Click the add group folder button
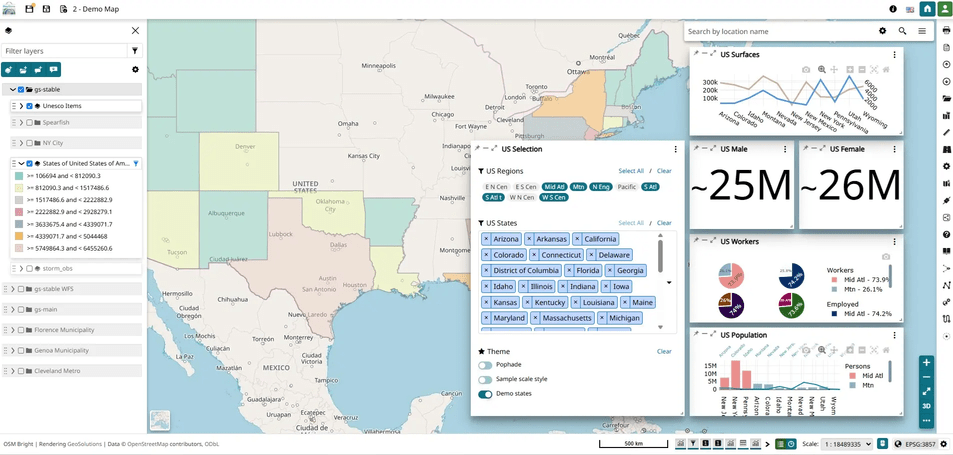The height and width of the screenshot is (455, 953). [x=24, y=69]
